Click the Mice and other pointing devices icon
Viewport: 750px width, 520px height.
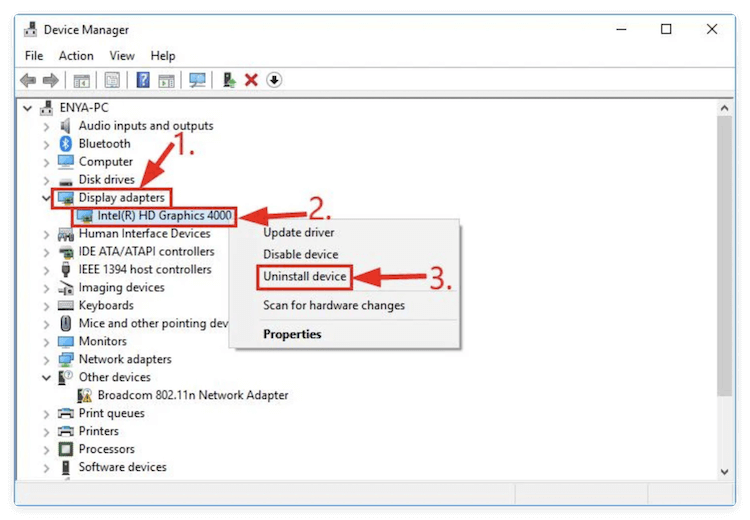(66, 323)
